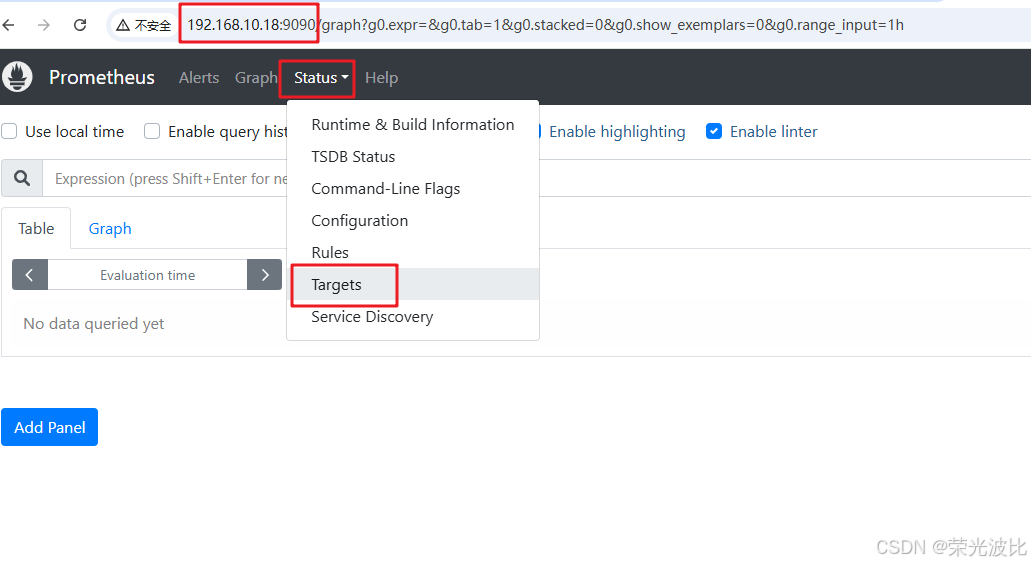Open the Status dropdown menu

tap(321, 78)
